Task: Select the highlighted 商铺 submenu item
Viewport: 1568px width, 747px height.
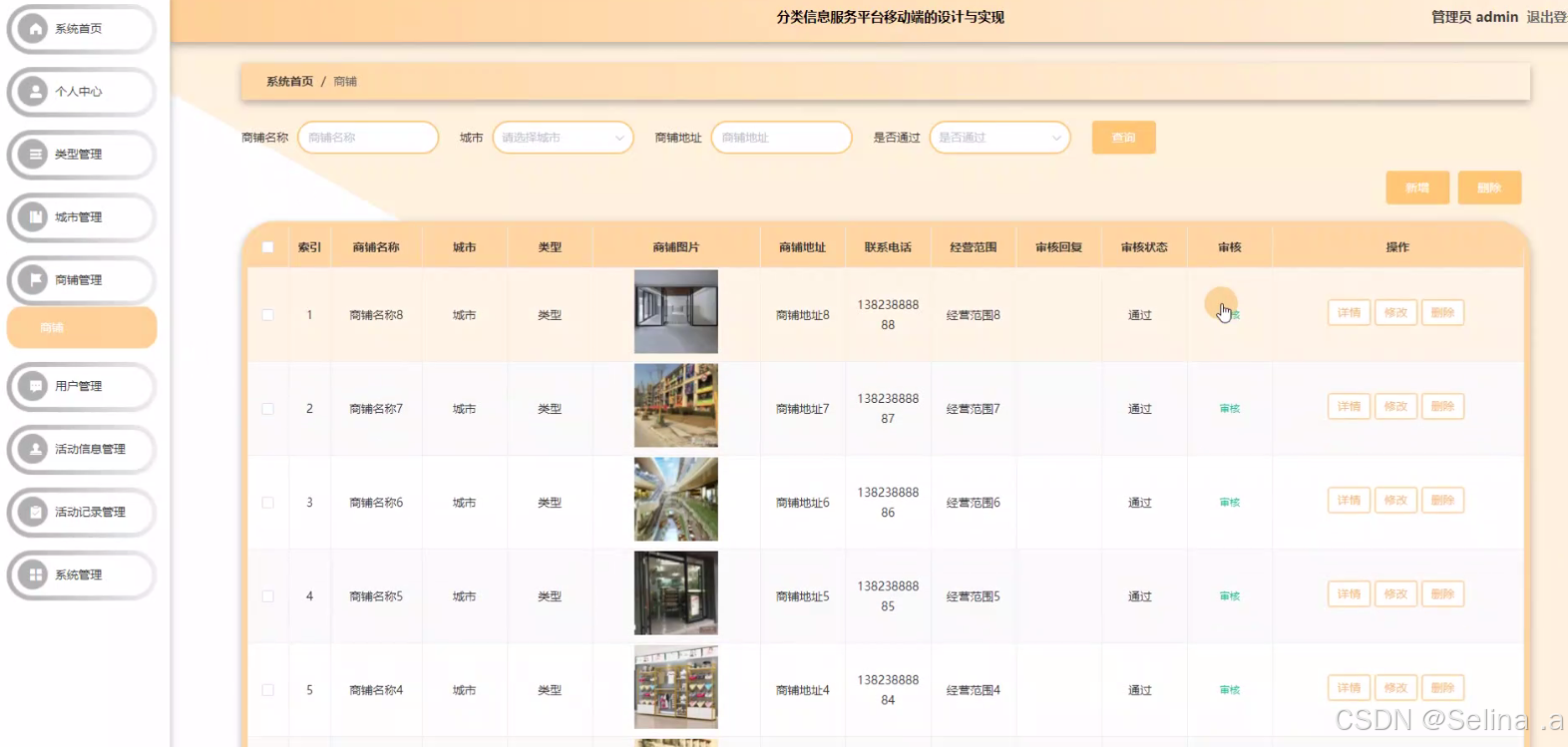Action: (x=82, y=327)
